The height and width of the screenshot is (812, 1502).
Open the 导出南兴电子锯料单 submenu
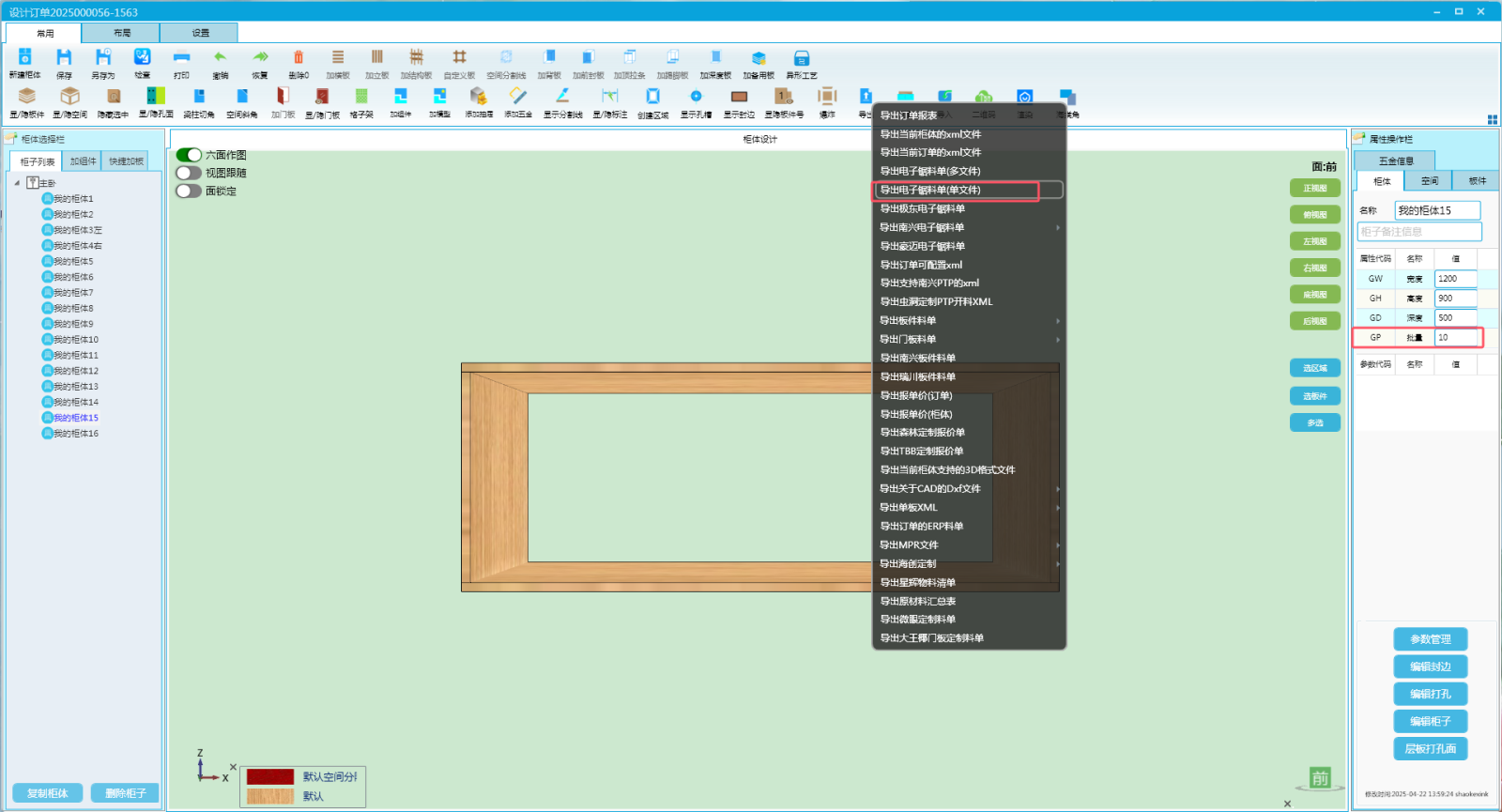(x=969, y=227)
